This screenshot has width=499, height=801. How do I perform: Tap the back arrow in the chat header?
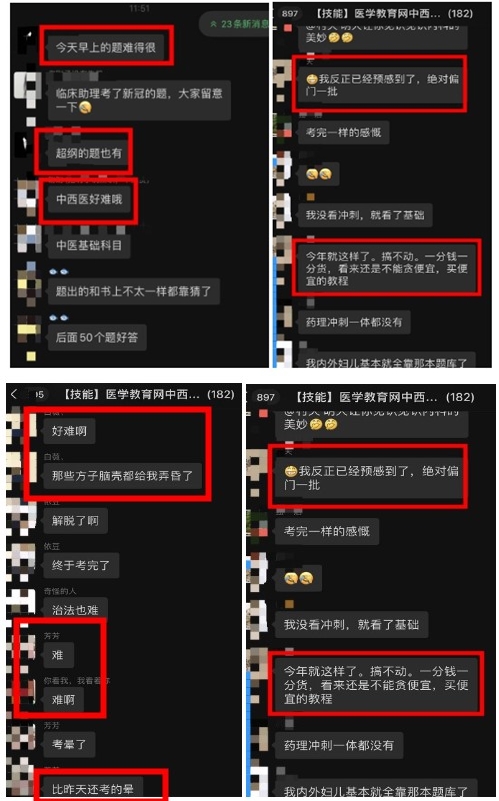click(14, 394)
